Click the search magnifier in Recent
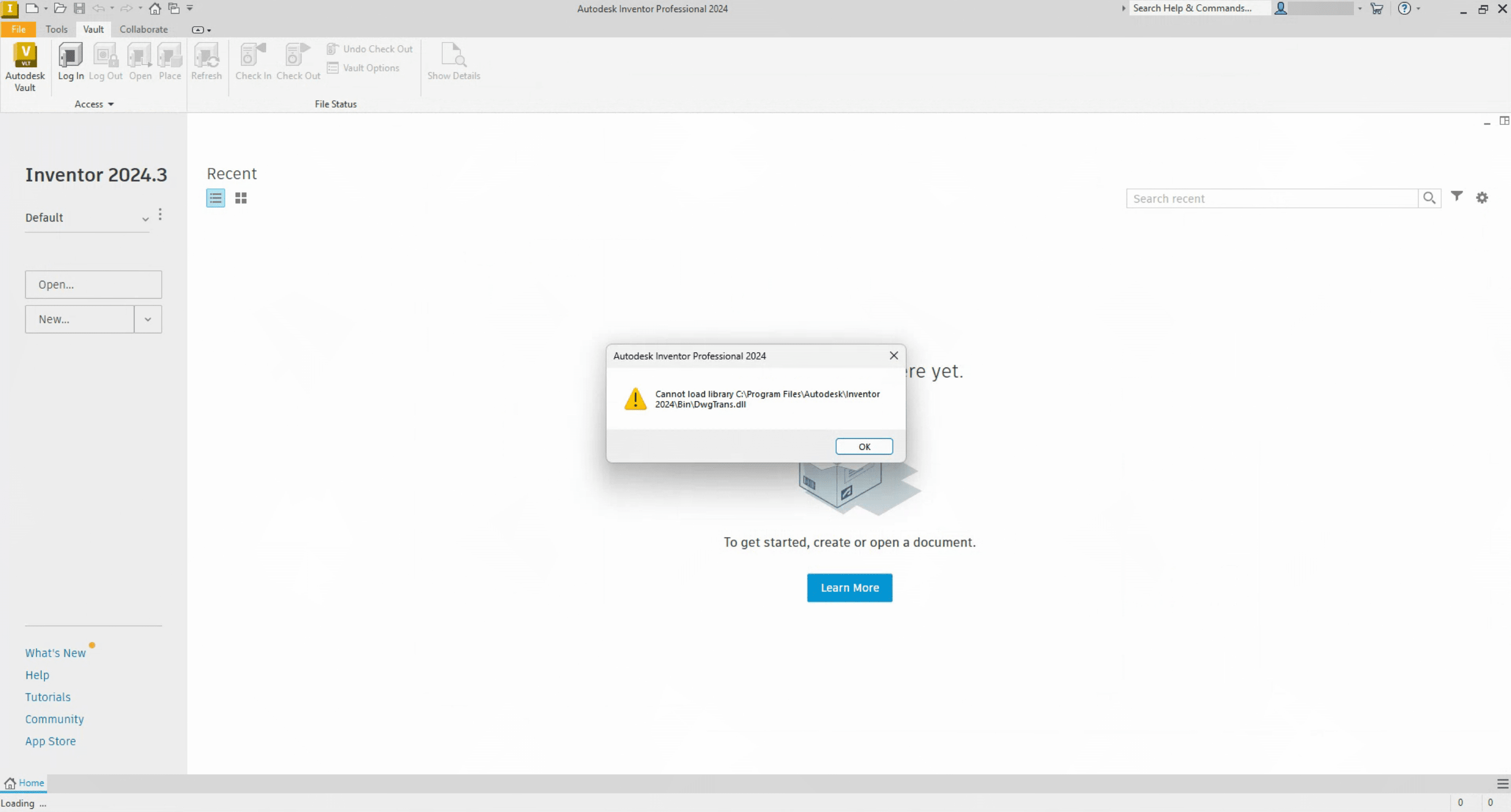Image resolution: width=1511 pixels, height=812 pixels. (1430, 198)
